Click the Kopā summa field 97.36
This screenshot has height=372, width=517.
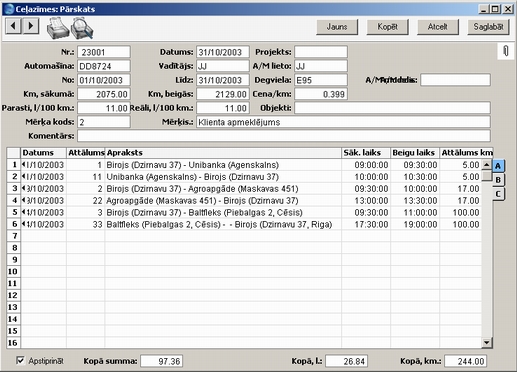(161, 361)
